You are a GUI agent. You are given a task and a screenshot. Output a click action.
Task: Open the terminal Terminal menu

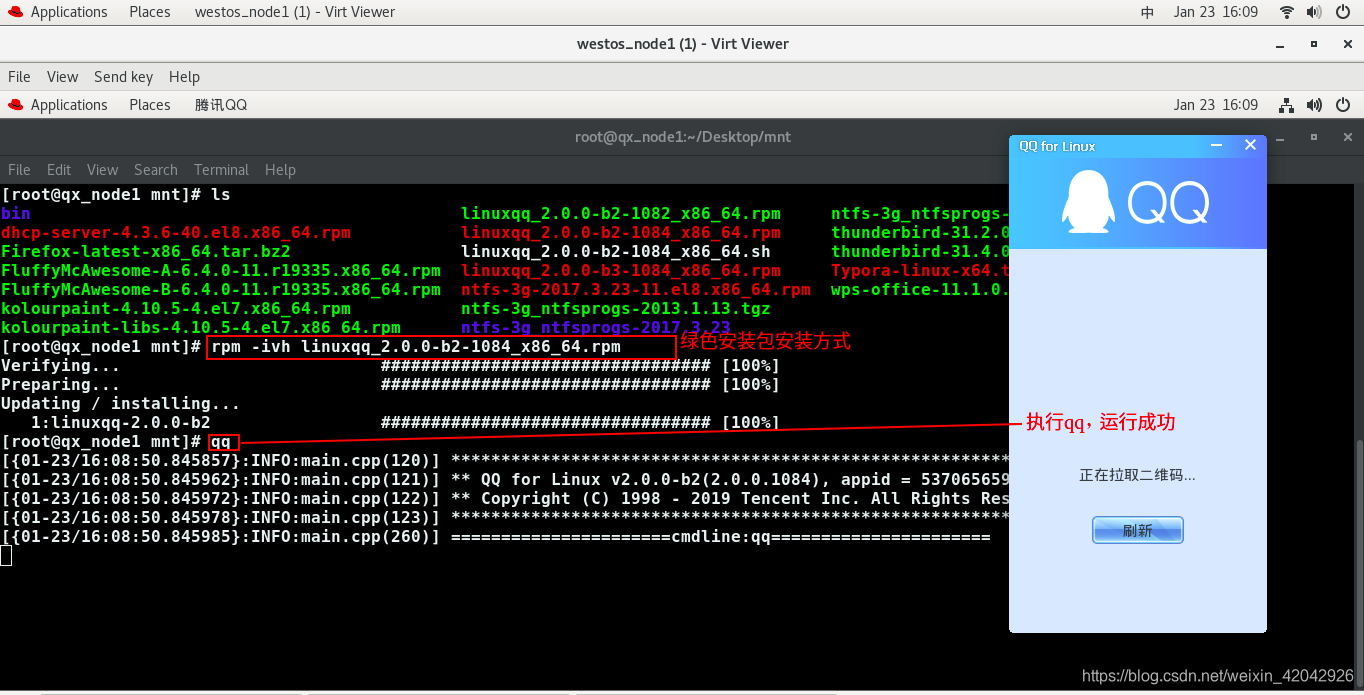[x=221, y=170]
